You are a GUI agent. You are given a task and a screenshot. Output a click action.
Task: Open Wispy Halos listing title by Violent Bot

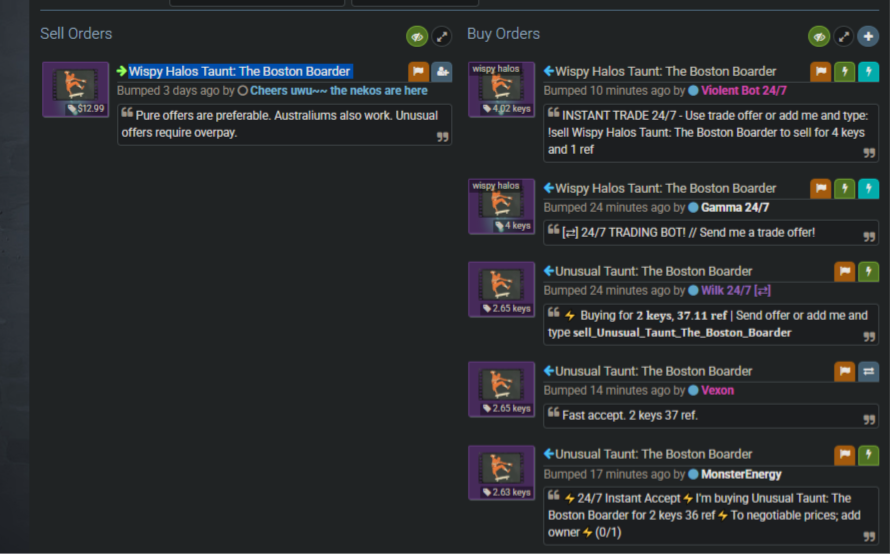pos(665,72)
